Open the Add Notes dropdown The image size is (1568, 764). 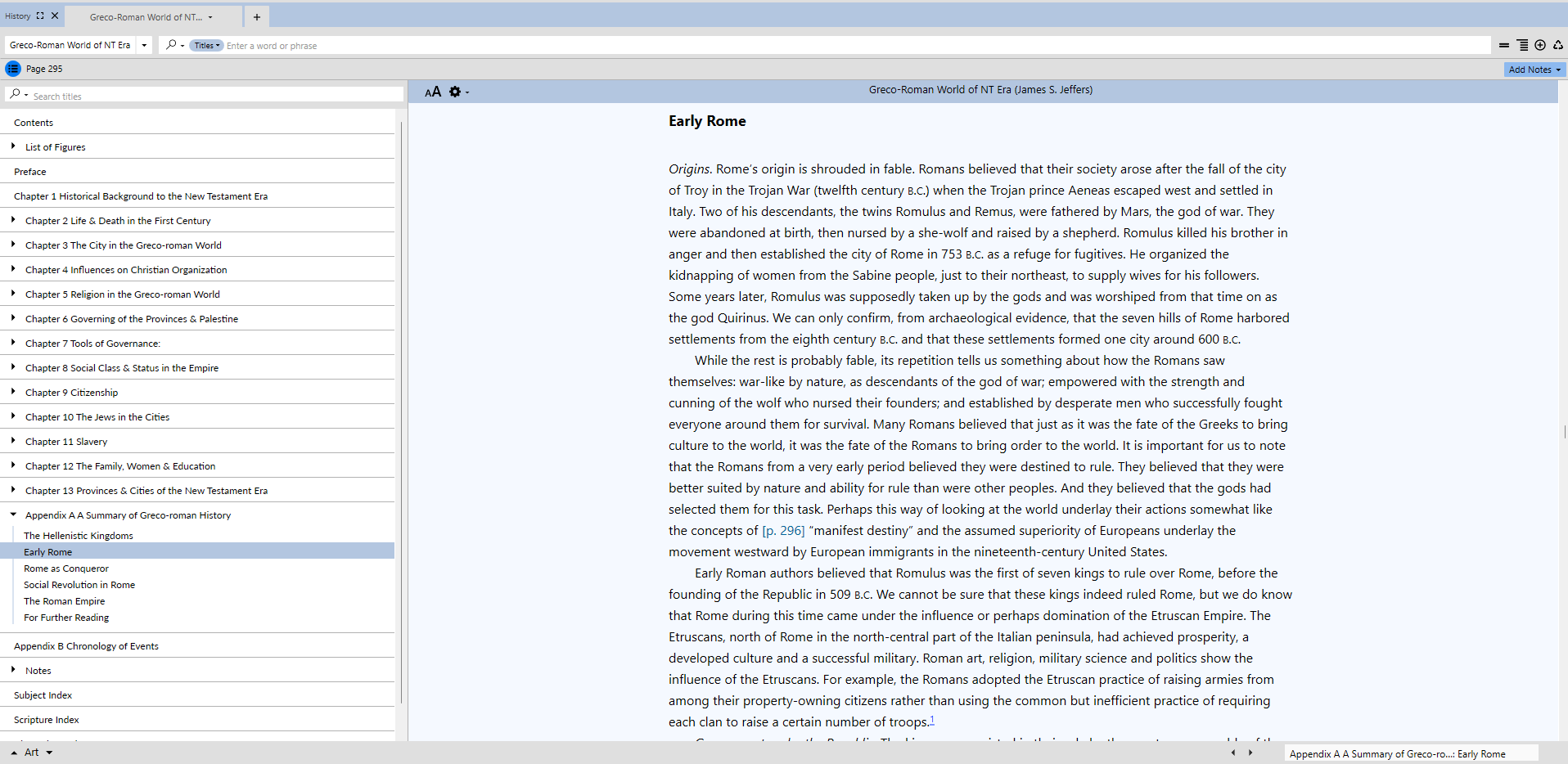tap(1558, 70)
